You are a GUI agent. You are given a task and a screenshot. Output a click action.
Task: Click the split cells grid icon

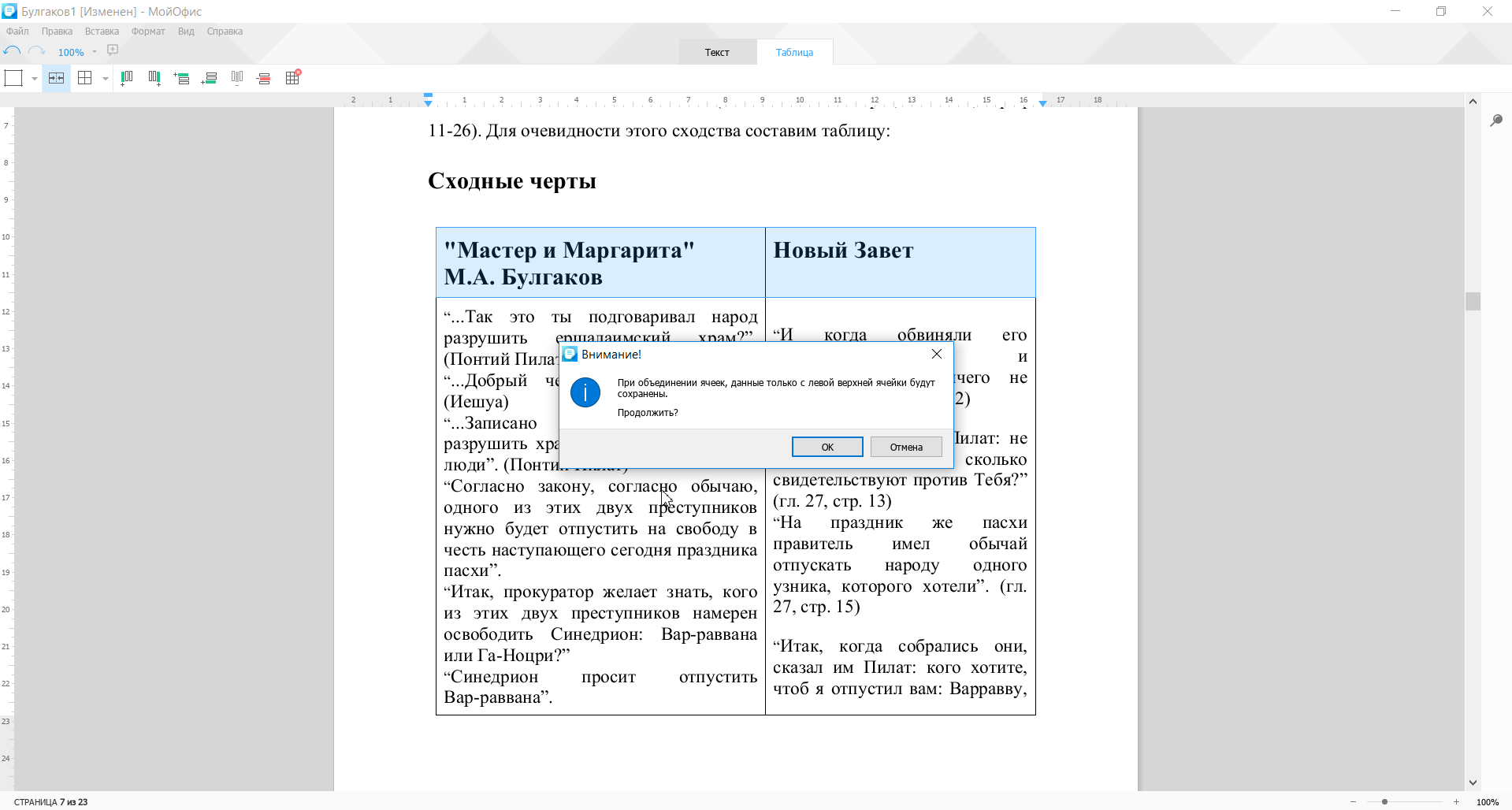point(85,78)
